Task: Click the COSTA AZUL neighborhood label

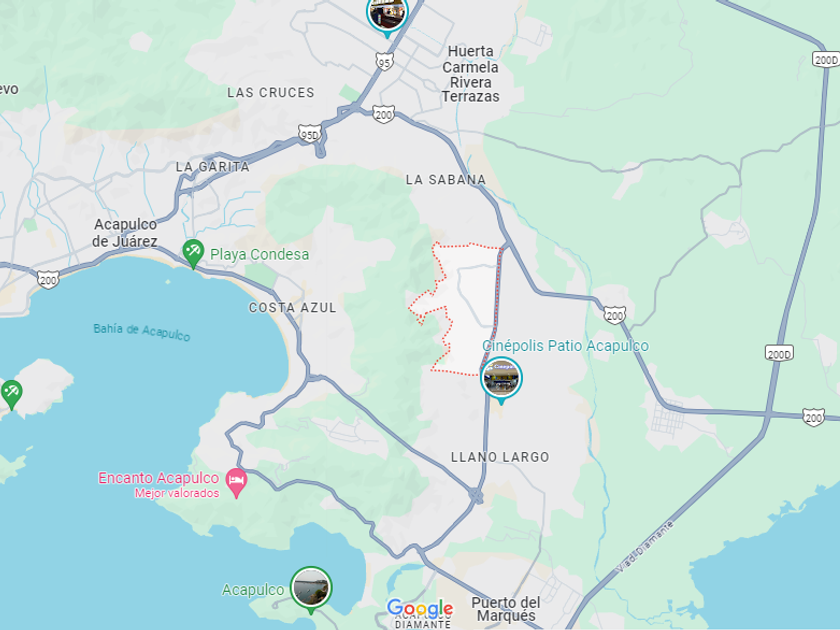Action: (x=292, y=308)
